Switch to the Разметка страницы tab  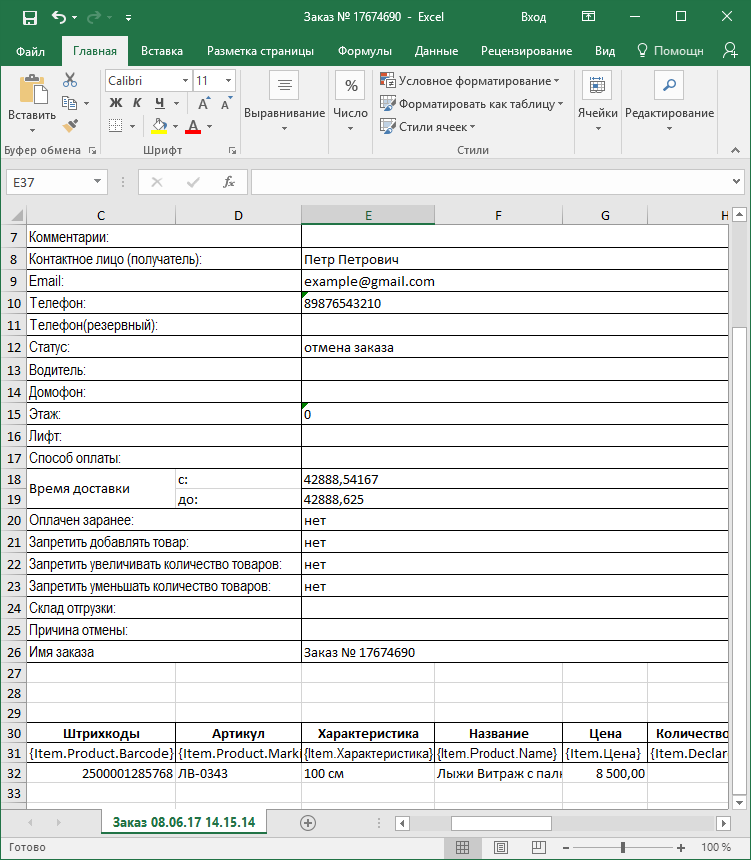tap(260, 51)
